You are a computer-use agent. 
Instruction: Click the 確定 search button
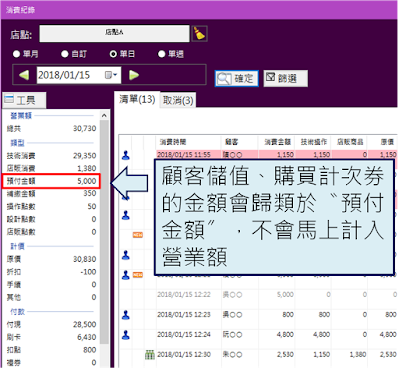click(236, 79)
